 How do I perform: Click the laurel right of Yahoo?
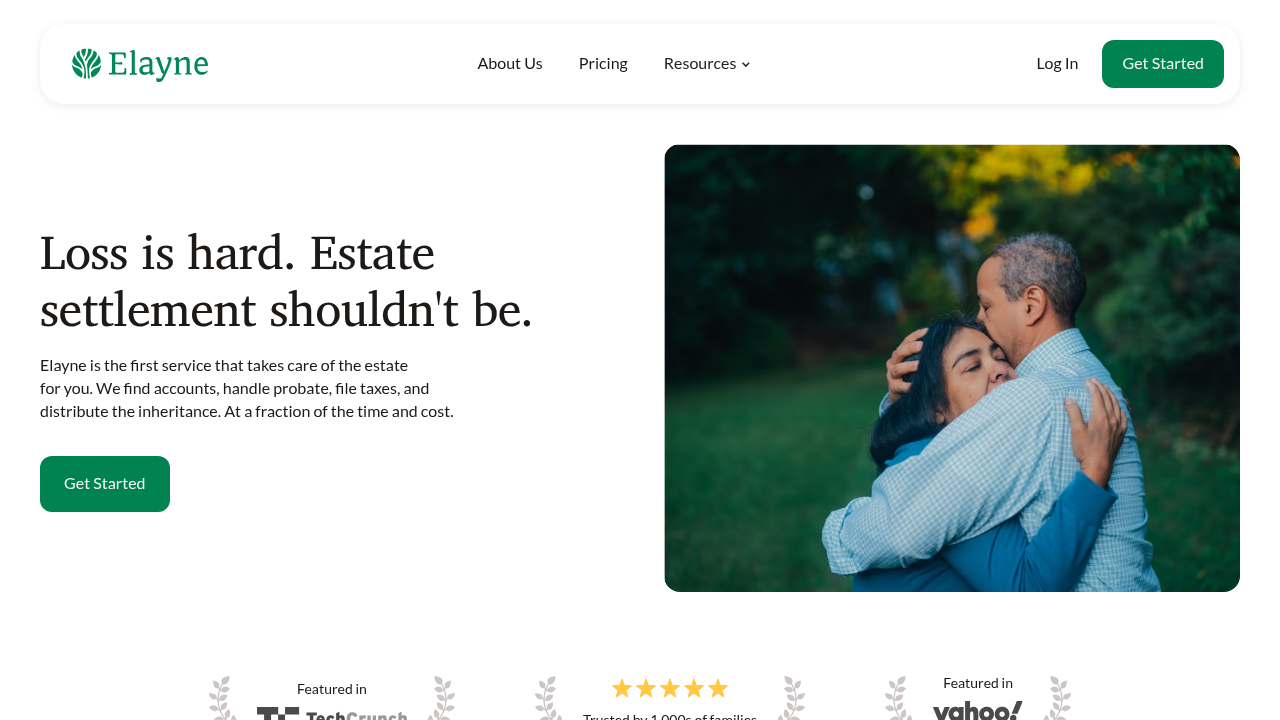tap(1057, 698)
